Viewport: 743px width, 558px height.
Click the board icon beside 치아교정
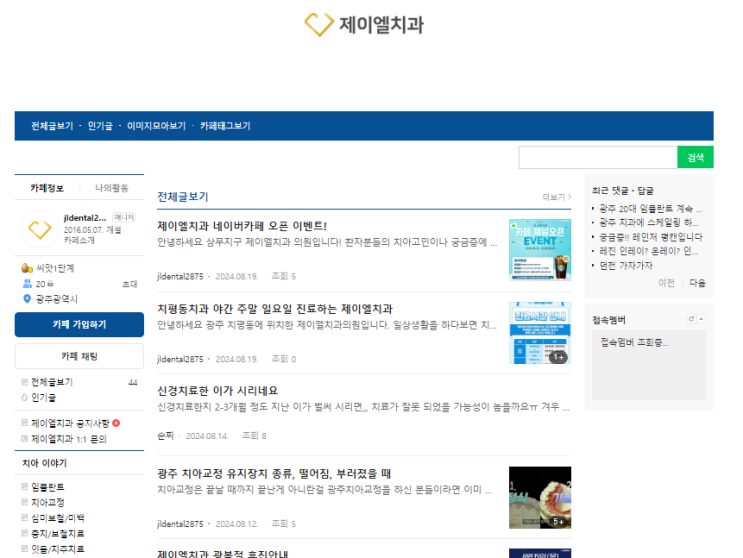(25, 502)
